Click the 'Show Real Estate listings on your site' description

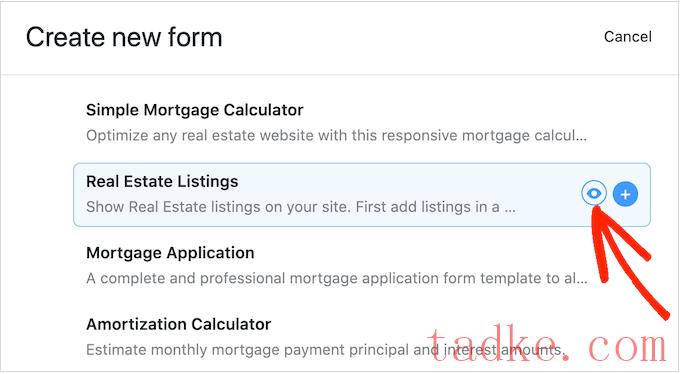301,207
